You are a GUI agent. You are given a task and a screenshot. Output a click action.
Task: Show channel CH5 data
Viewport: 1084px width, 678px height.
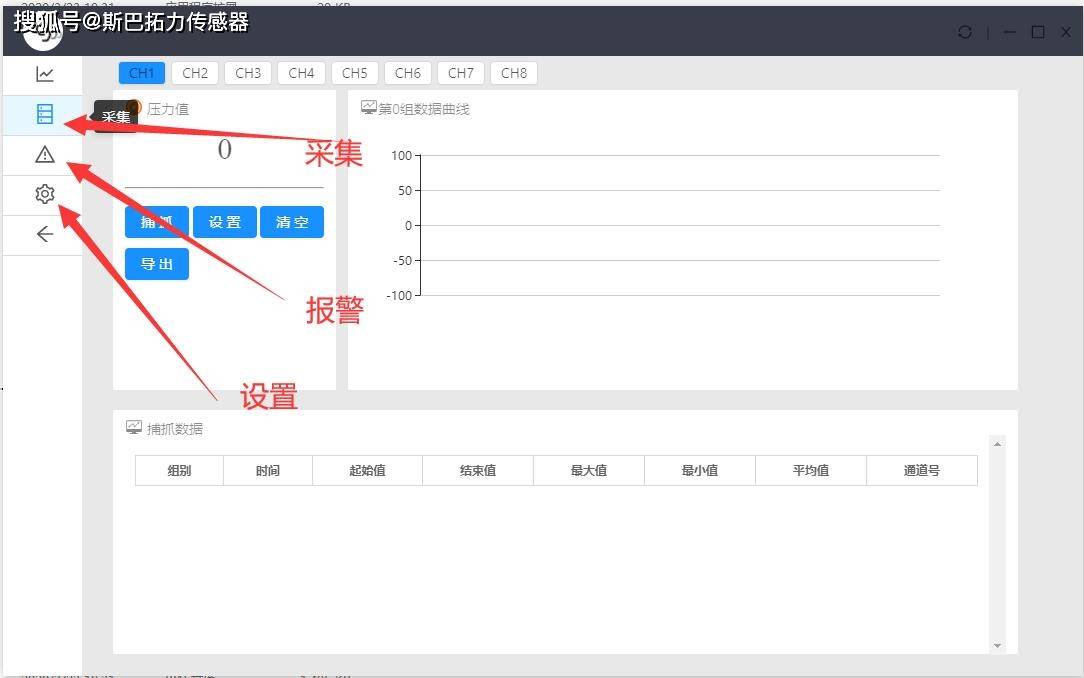point(355,73)
